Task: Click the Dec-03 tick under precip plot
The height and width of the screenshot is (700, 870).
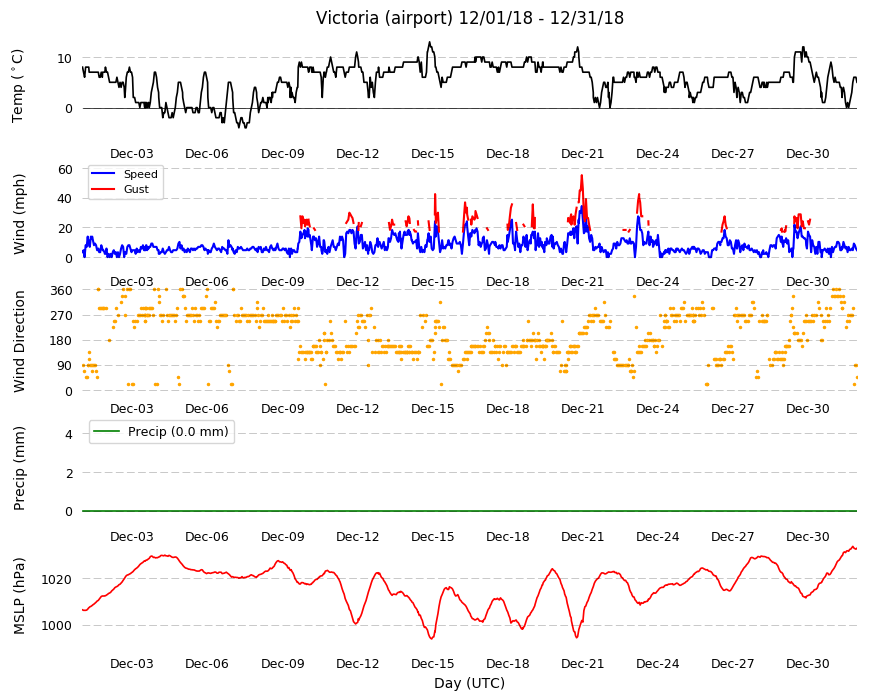Action: (131, 536)
